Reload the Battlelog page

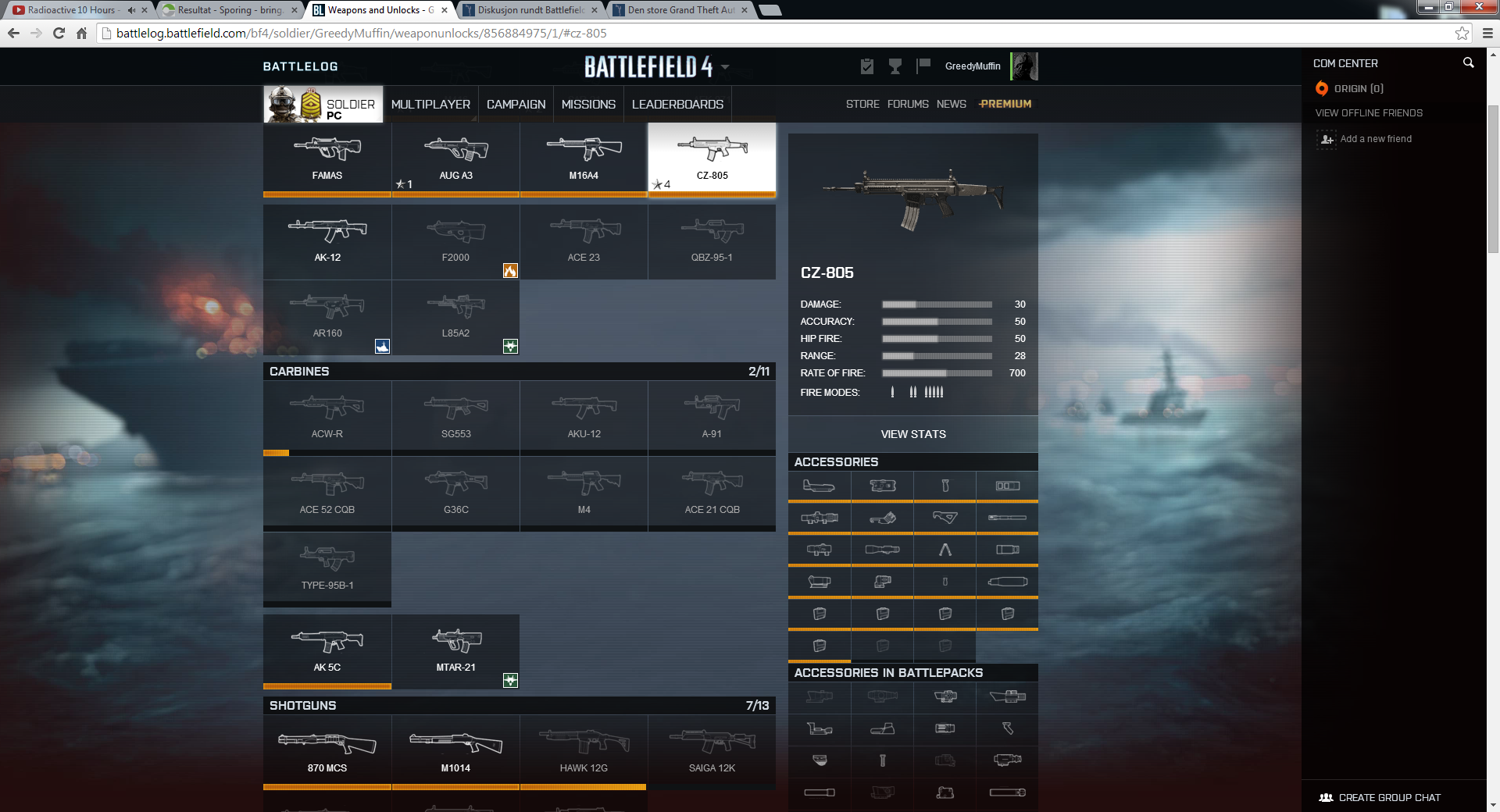click(59, 33)
